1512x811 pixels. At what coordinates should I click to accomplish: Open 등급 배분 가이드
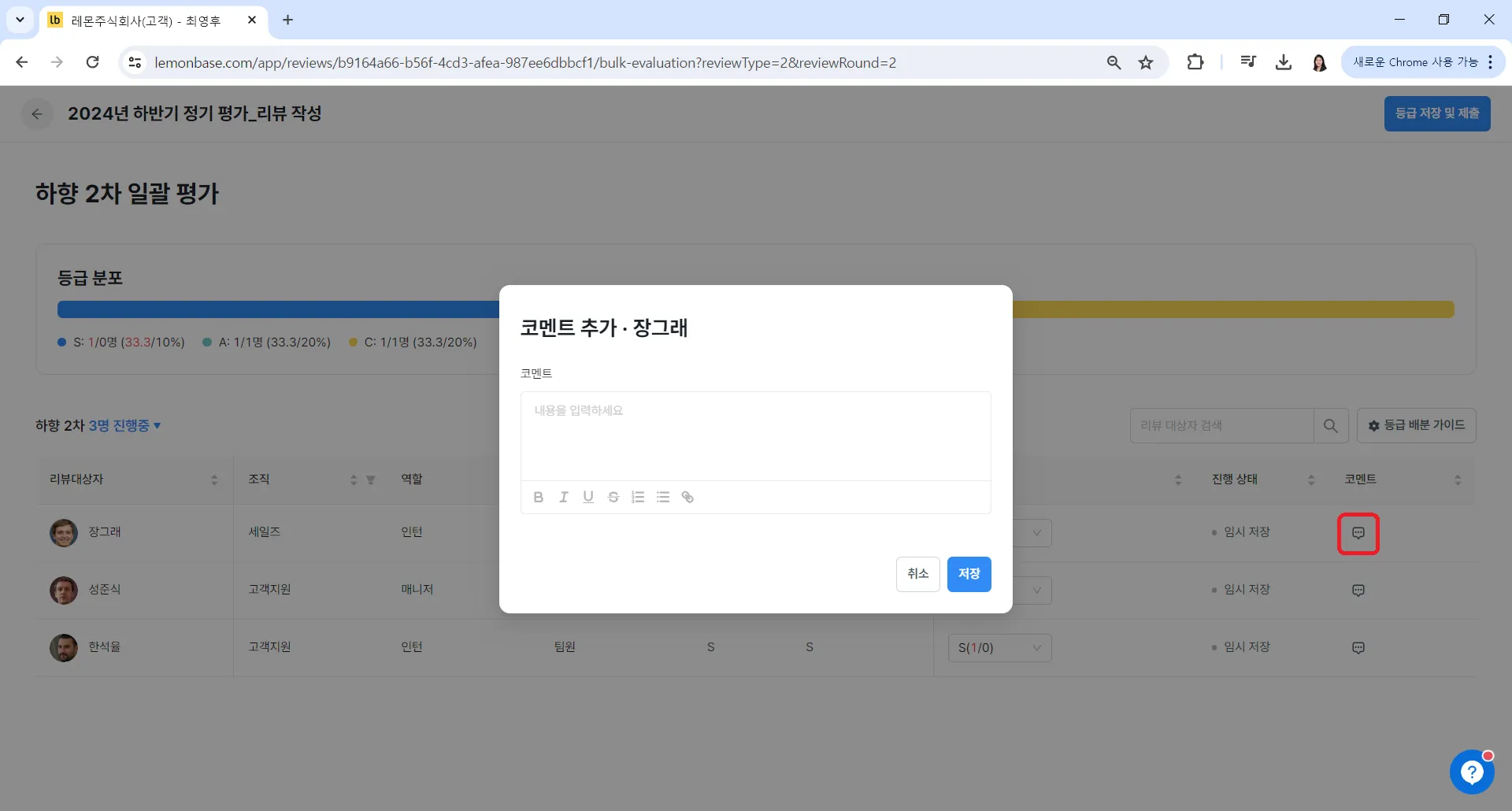[1417, 426]
